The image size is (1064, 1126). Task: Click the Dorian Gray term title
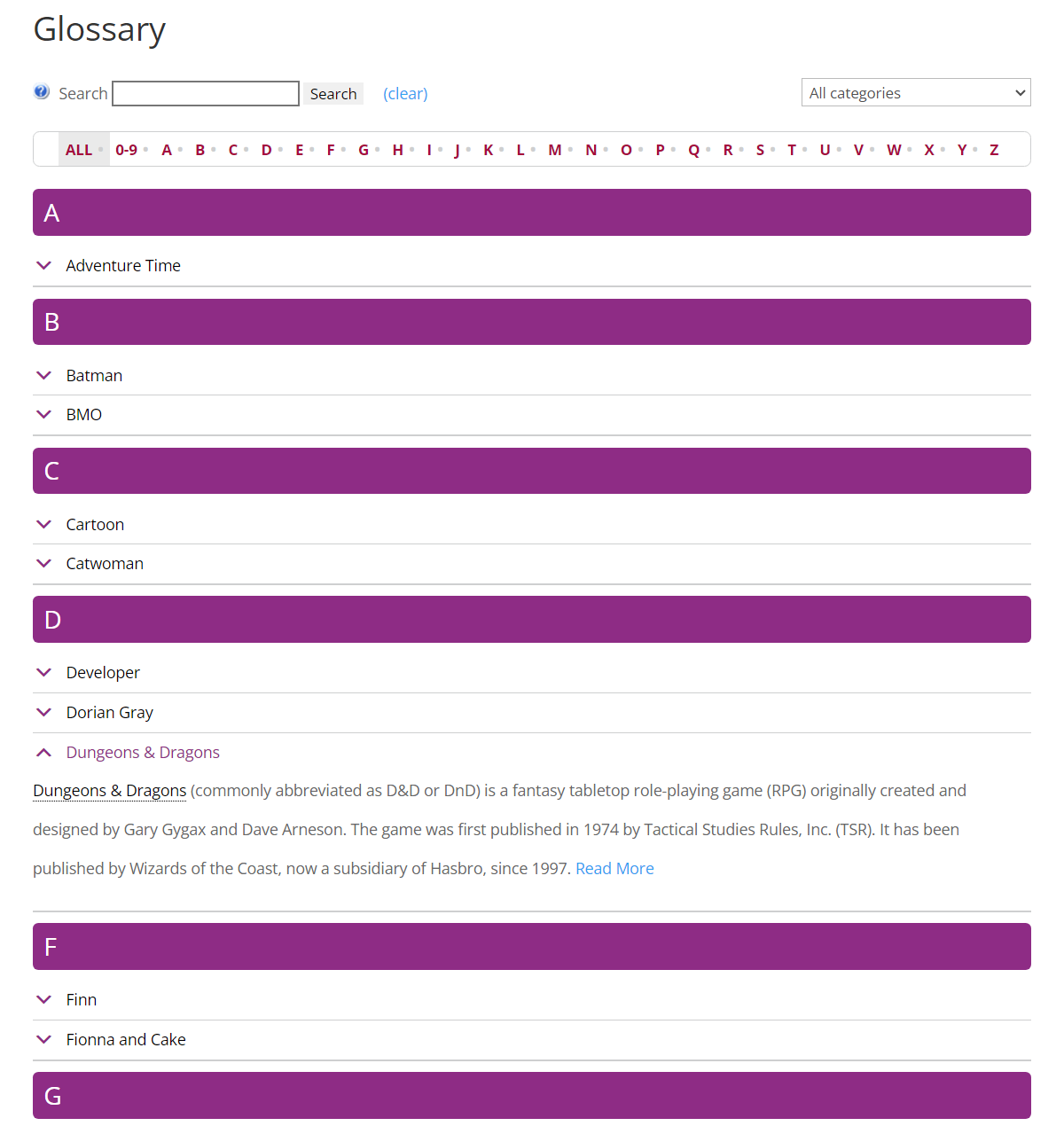coord(110,712)
